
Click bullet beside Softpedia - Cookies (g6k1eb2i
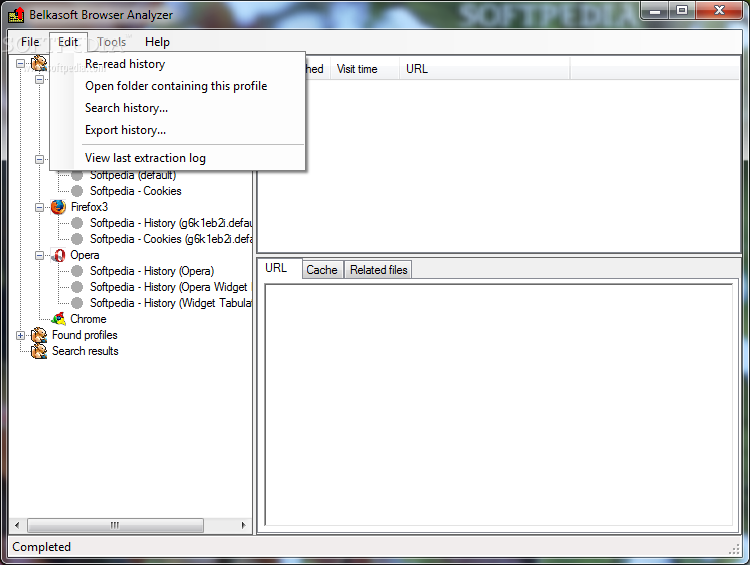click(x=77, y=239)
